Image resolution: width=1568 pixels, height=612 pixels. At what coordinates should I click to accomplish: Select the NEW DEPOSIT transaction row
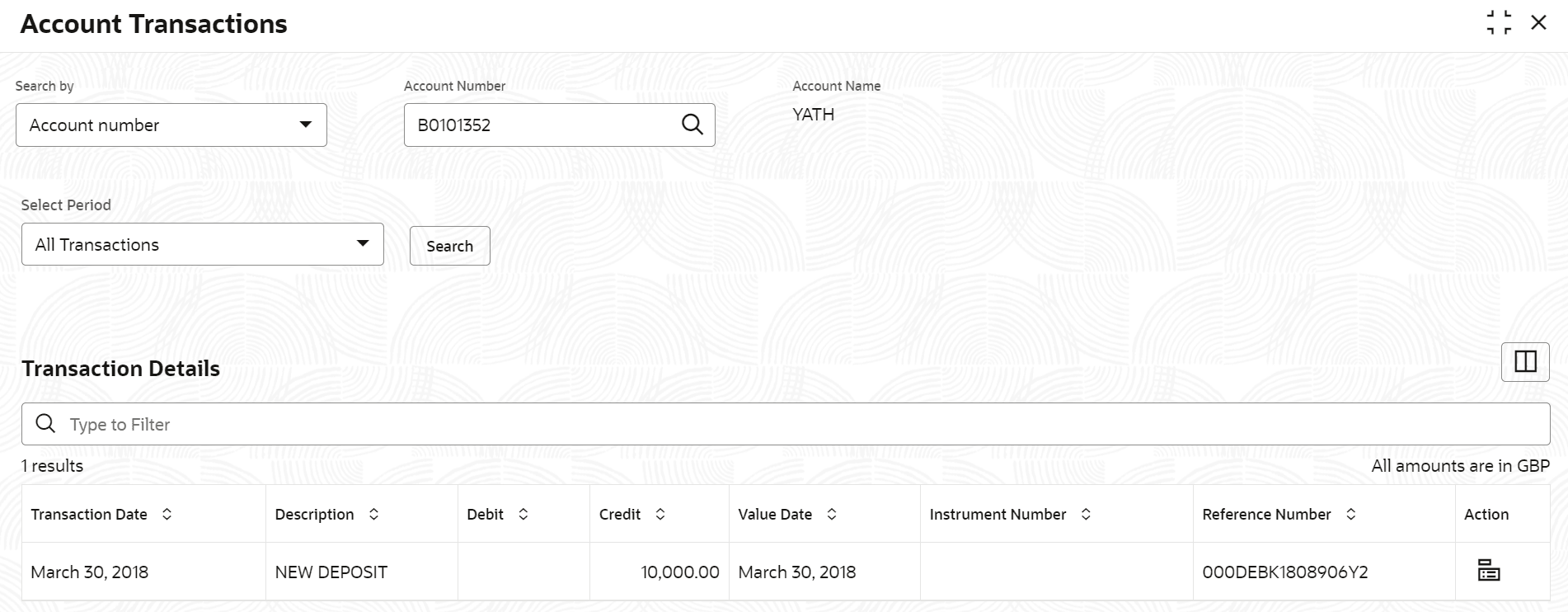pyautogui.click(x=331, y=572)
